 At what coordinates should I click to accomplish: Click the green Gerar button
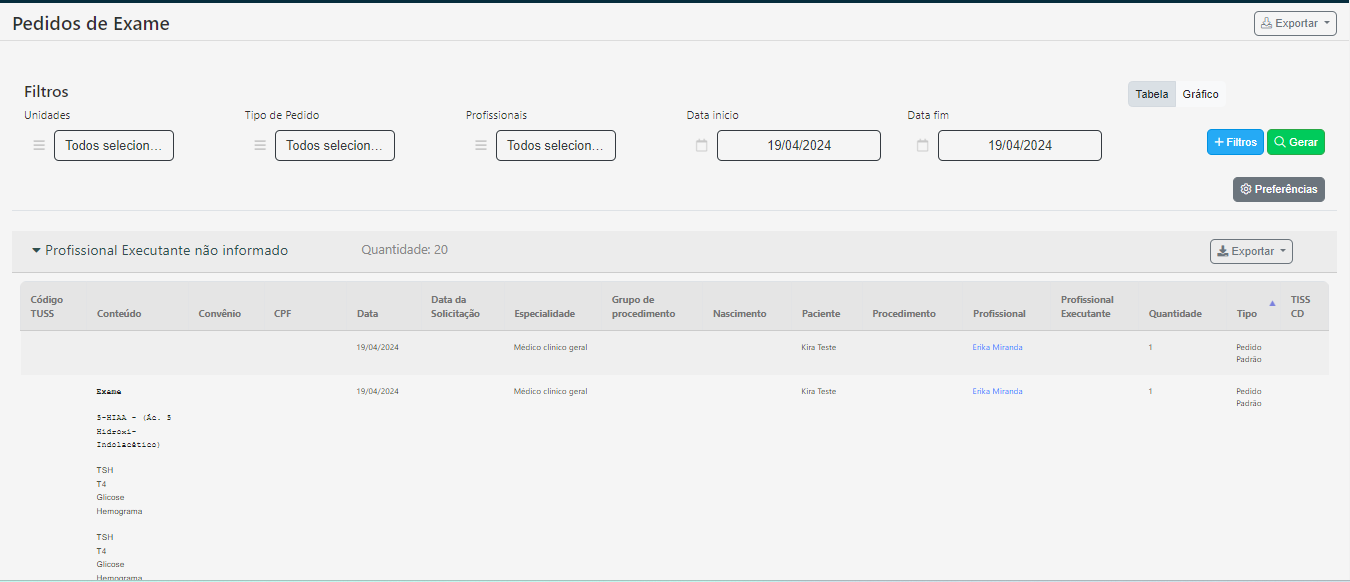point(1296,142)
